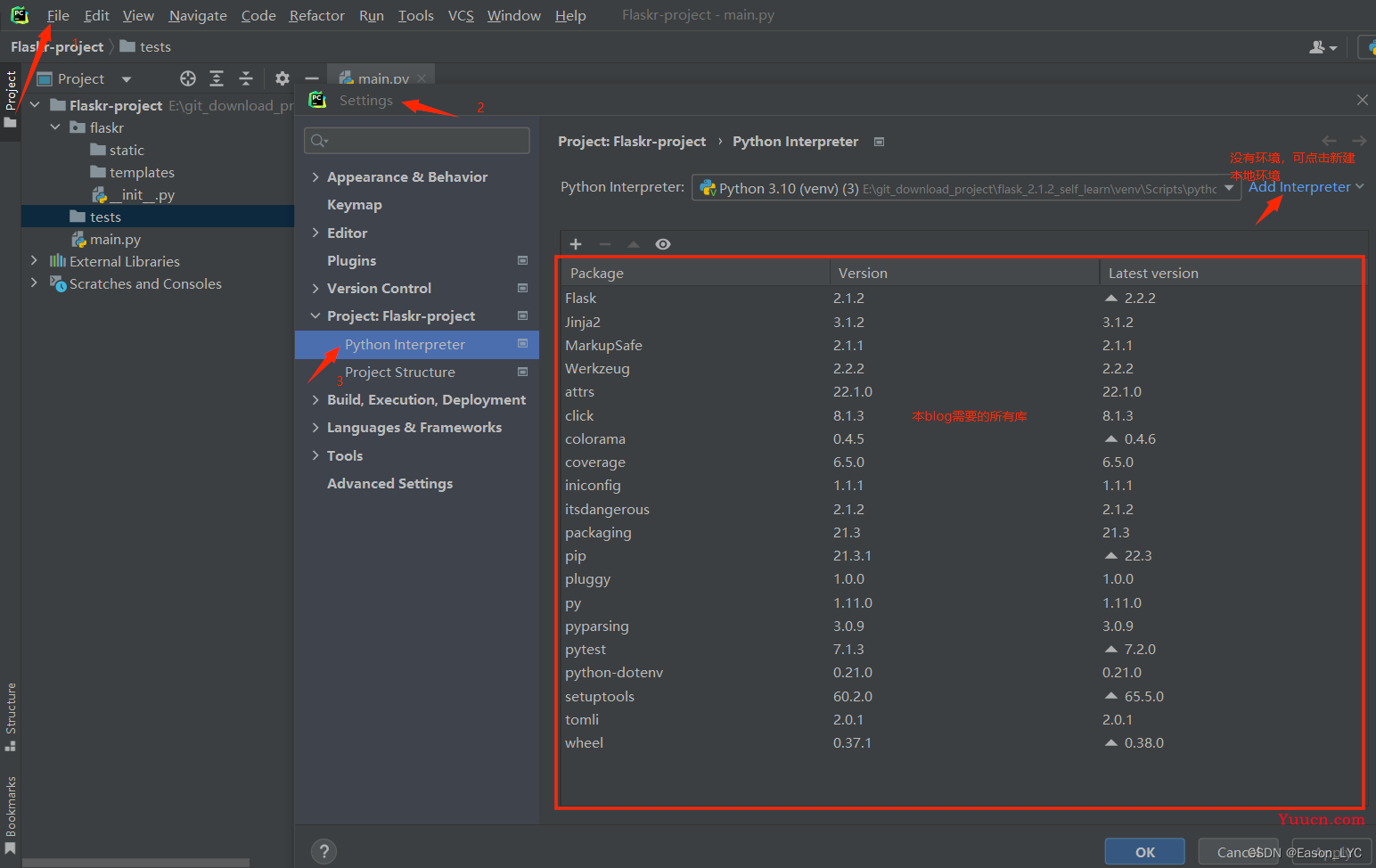The image size is (1376, 868).
Task: Open the Tools menu
Action: coord(415,15)
